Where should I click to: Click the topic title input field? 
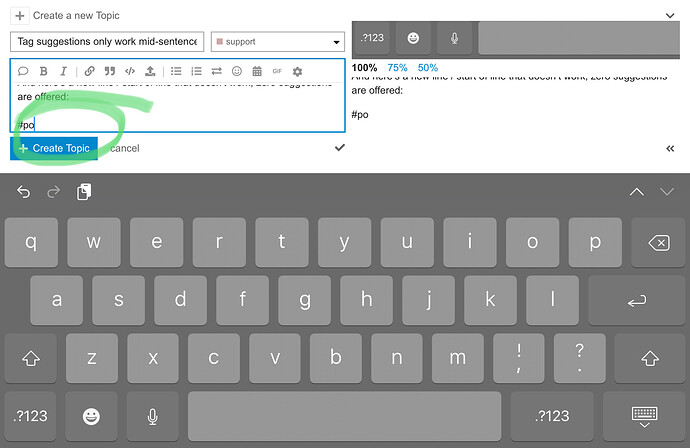[107, 42]
